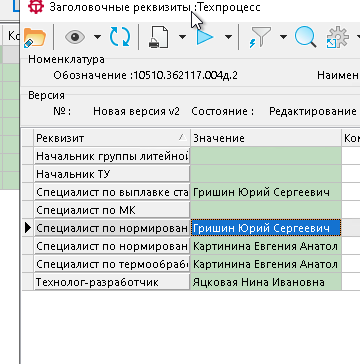Click Гришин value in выплавке стали row

(266, 192)
